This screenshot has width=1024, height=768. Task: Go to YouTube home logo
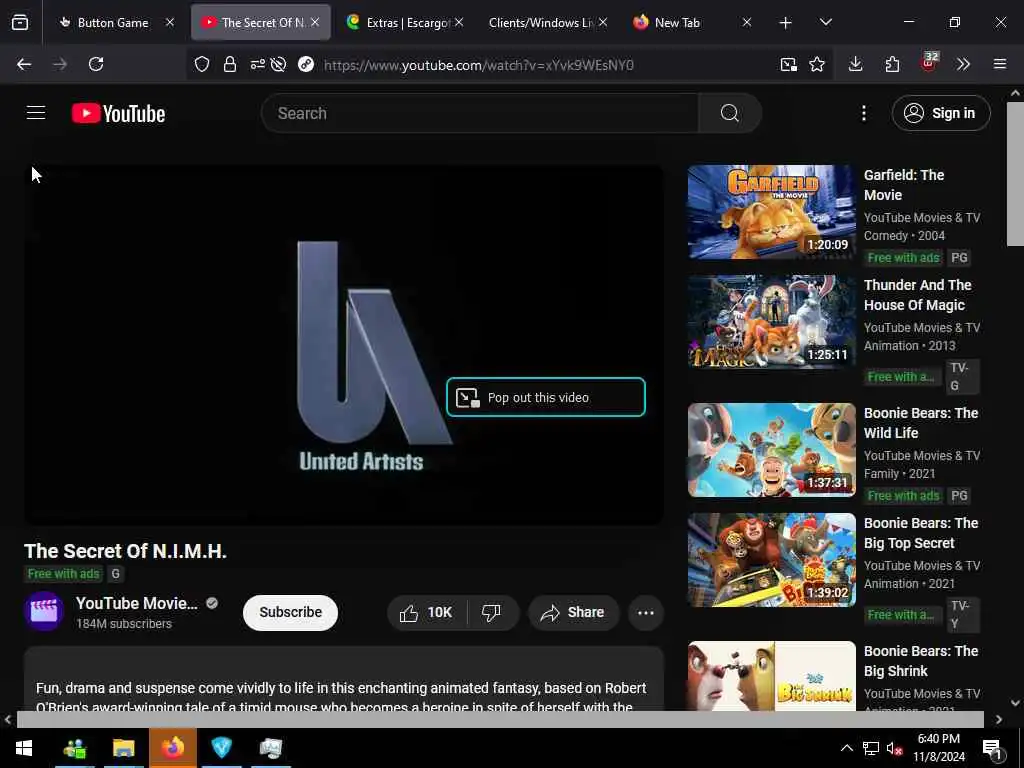pyautogui.click(x=118, y=114)
